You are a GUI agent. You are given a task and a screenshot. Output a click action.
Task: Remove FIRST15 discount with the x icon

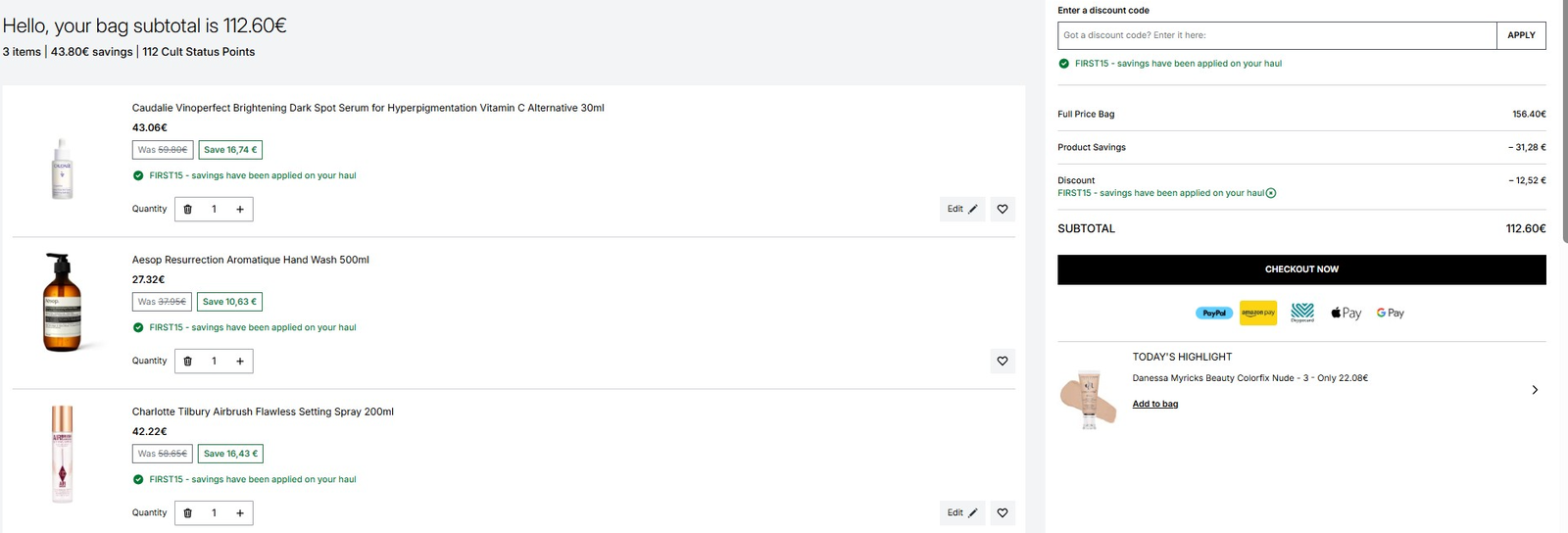click(1271, 193)
